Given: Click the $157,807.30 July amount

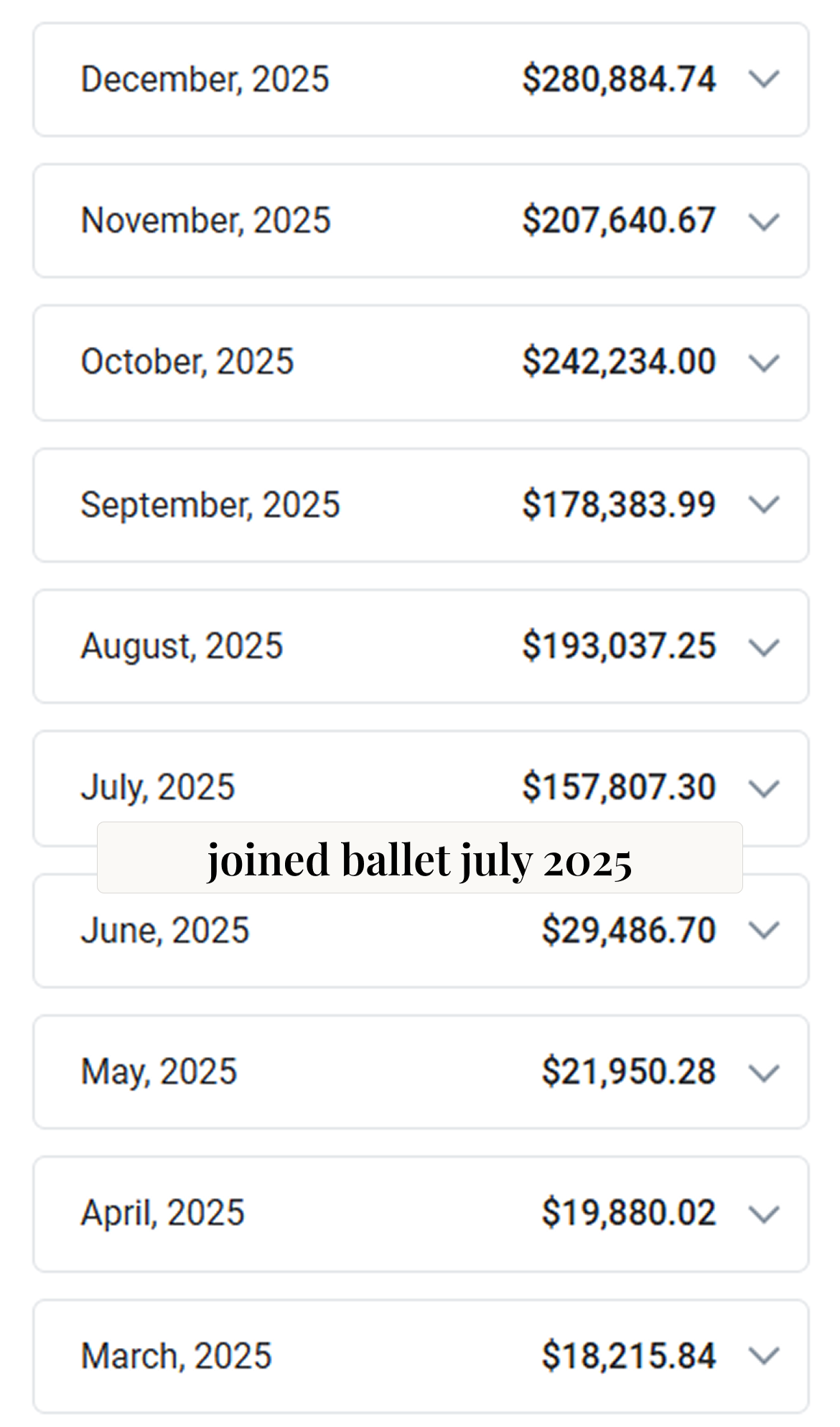Looking at the screenshot, I should [x=619, y=787].
